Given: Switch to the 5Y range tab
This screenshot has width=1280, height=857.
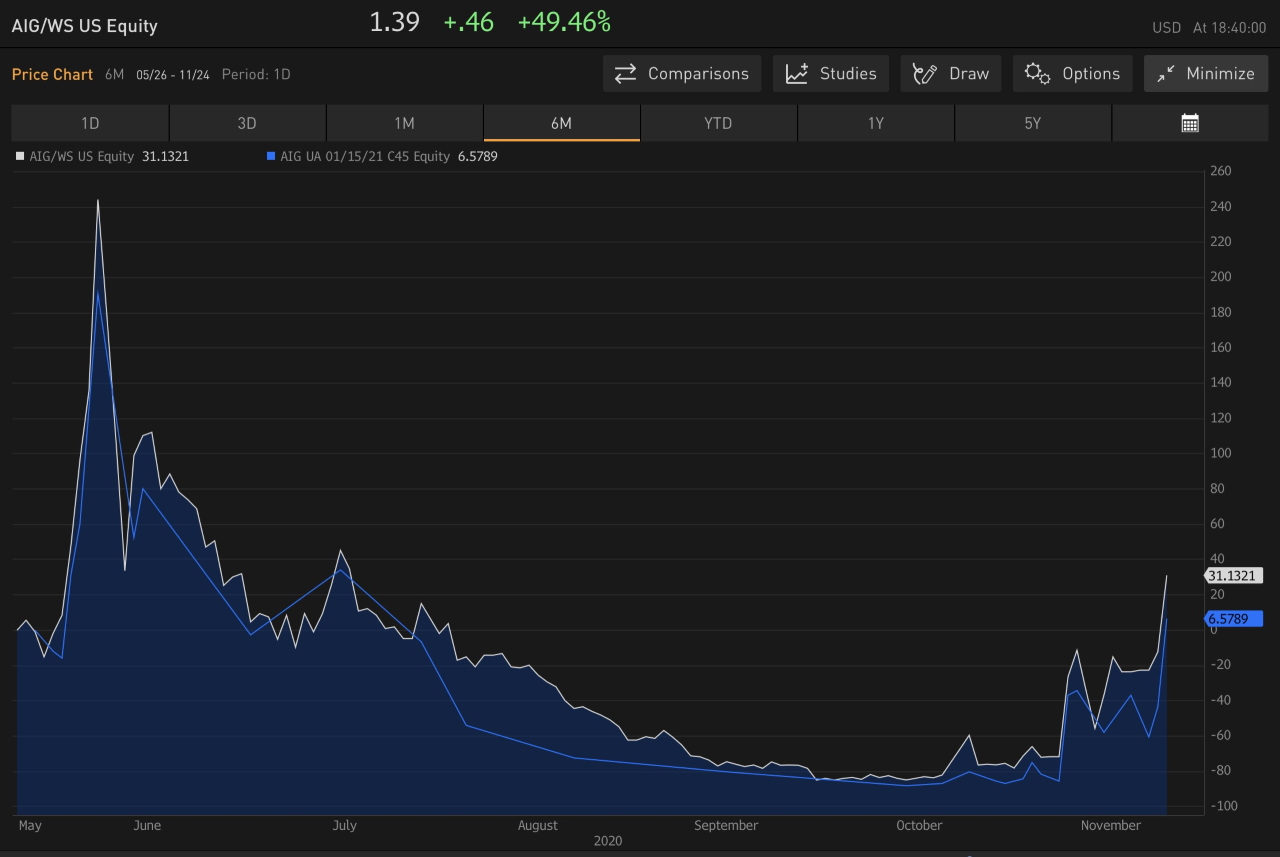Looking at the screenshot, I should (1032, 123).
